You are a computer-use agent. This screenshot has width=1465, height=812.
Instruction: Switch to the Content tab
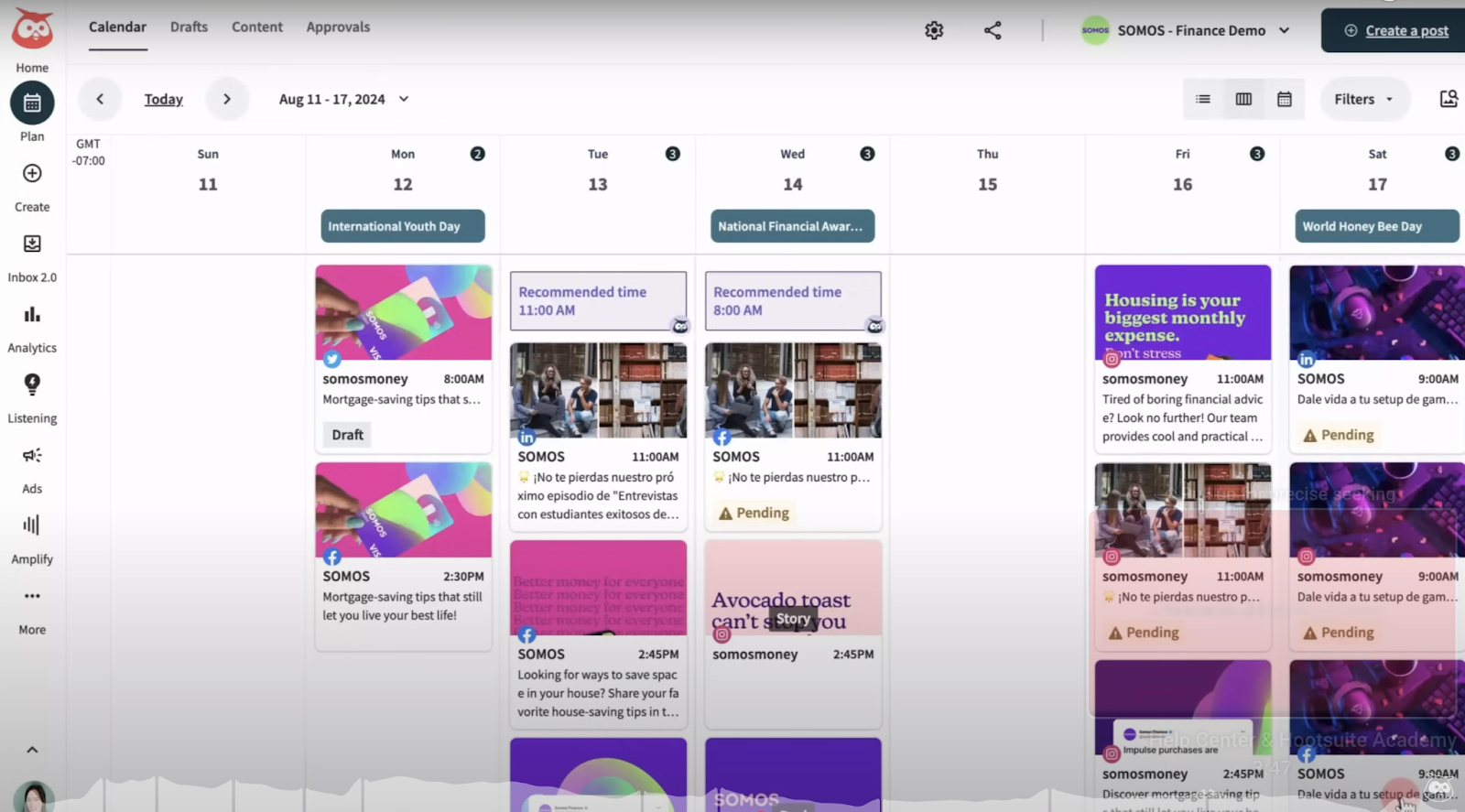point(257,27)
